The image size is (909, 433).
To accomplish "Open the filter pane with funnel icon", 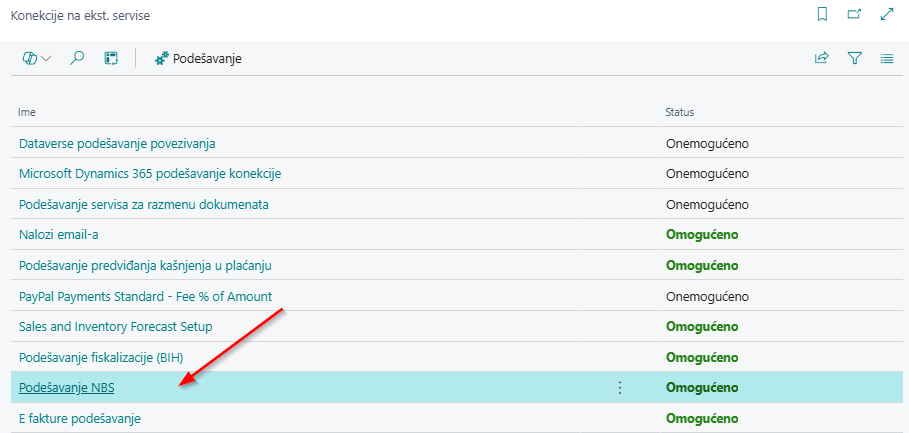I will [x=854, y=59].
